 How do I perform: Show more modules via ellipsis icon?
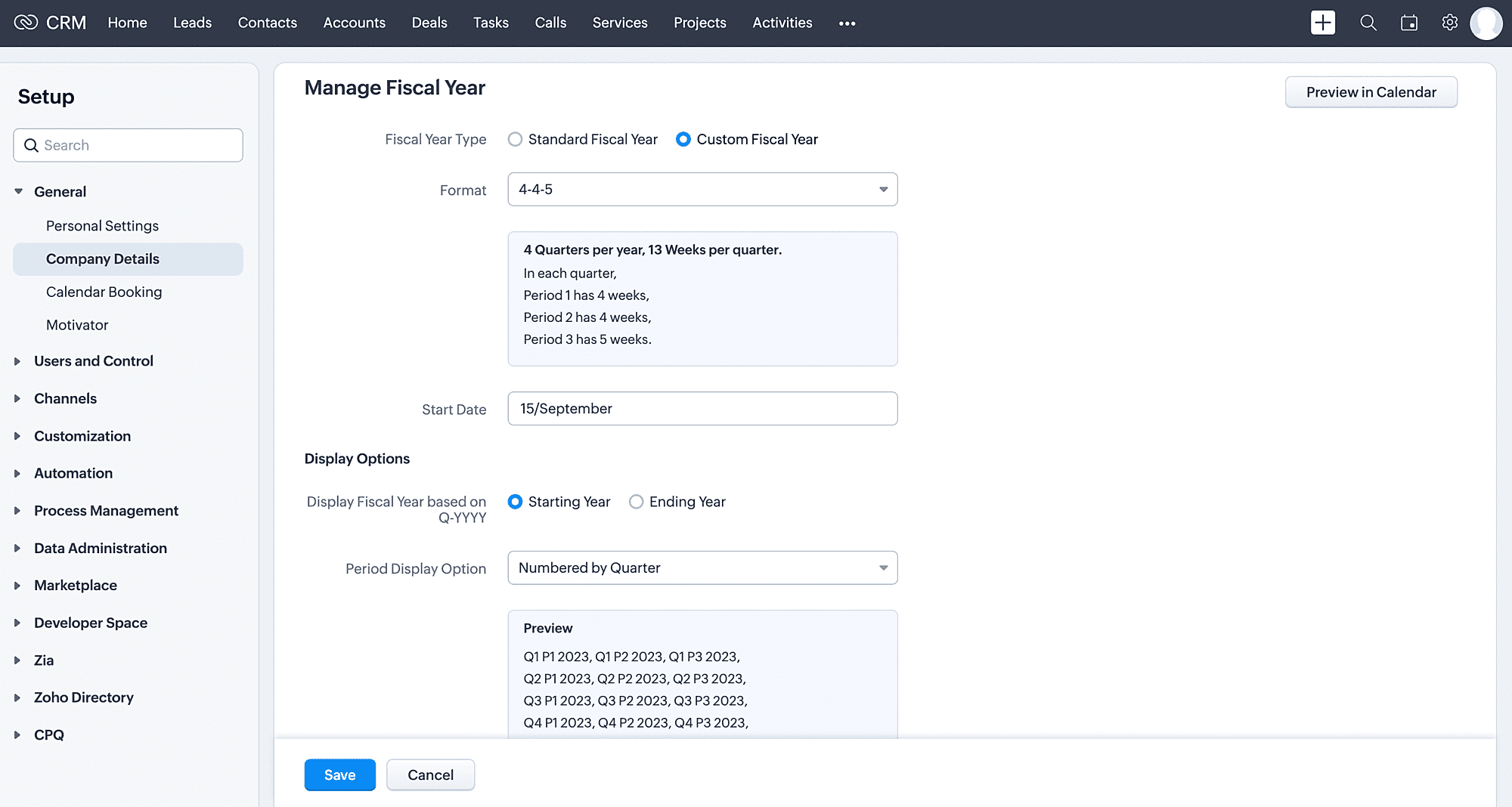pos(847,23)
